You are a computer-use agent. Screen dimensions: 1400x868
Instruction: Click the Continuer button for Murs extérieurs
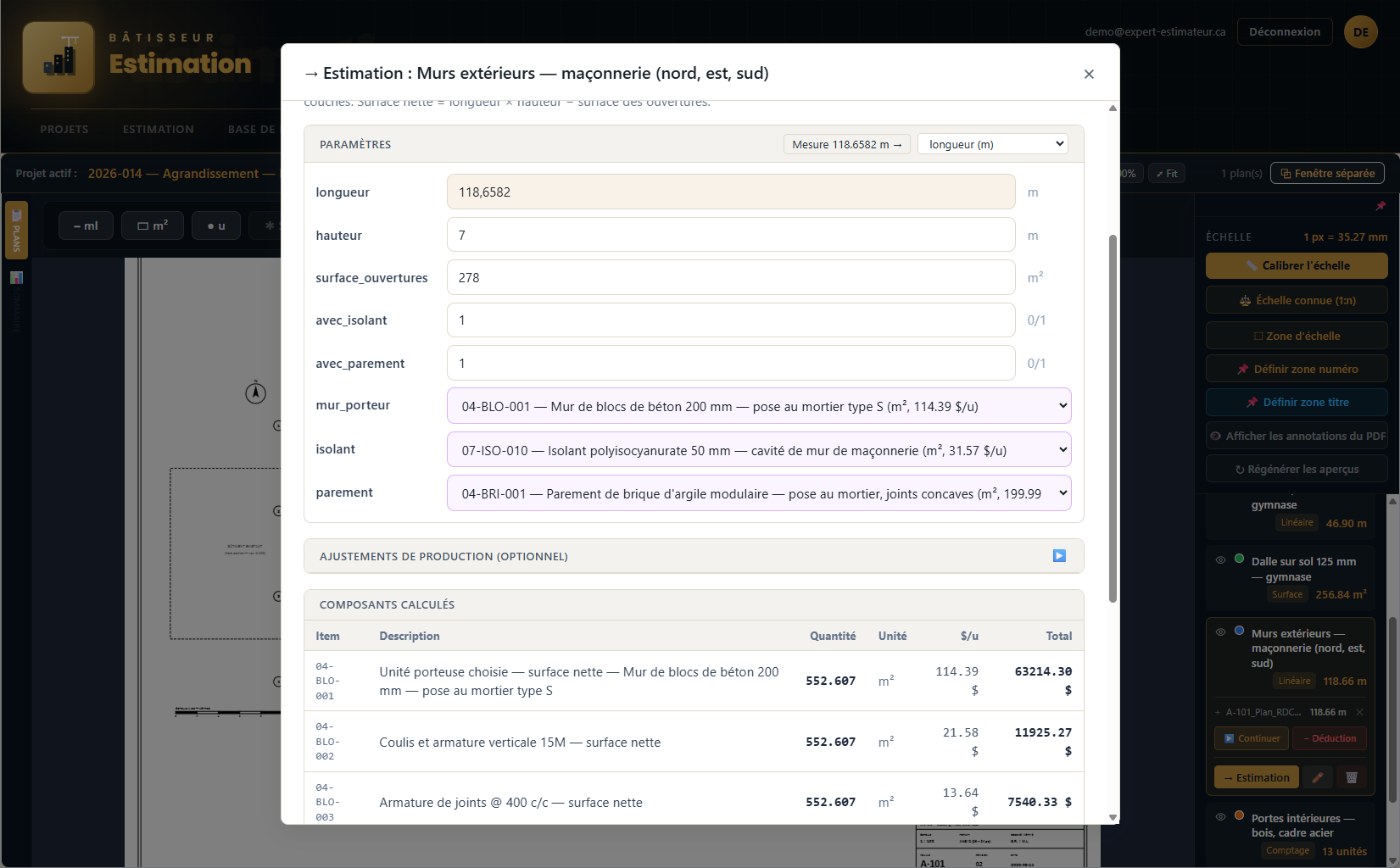1251,738
